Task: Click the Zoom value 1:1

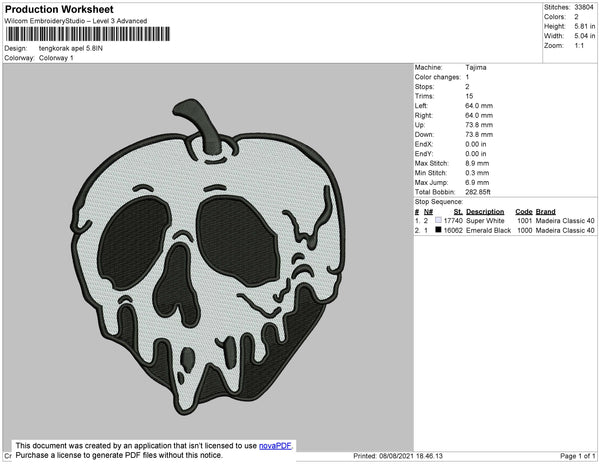Action: click(x=579, y=46)
